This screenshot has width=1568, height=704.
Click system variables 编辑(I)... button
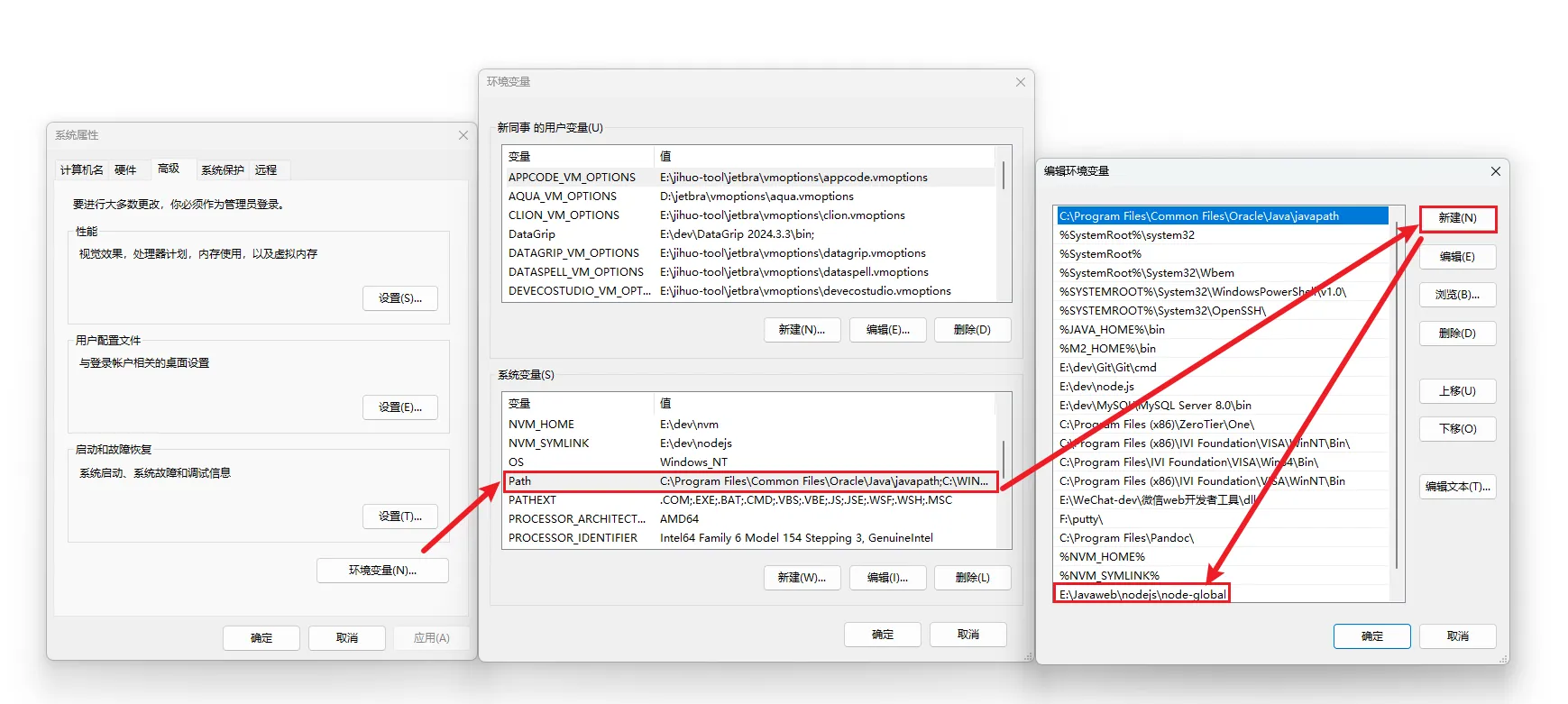point(888,578)
